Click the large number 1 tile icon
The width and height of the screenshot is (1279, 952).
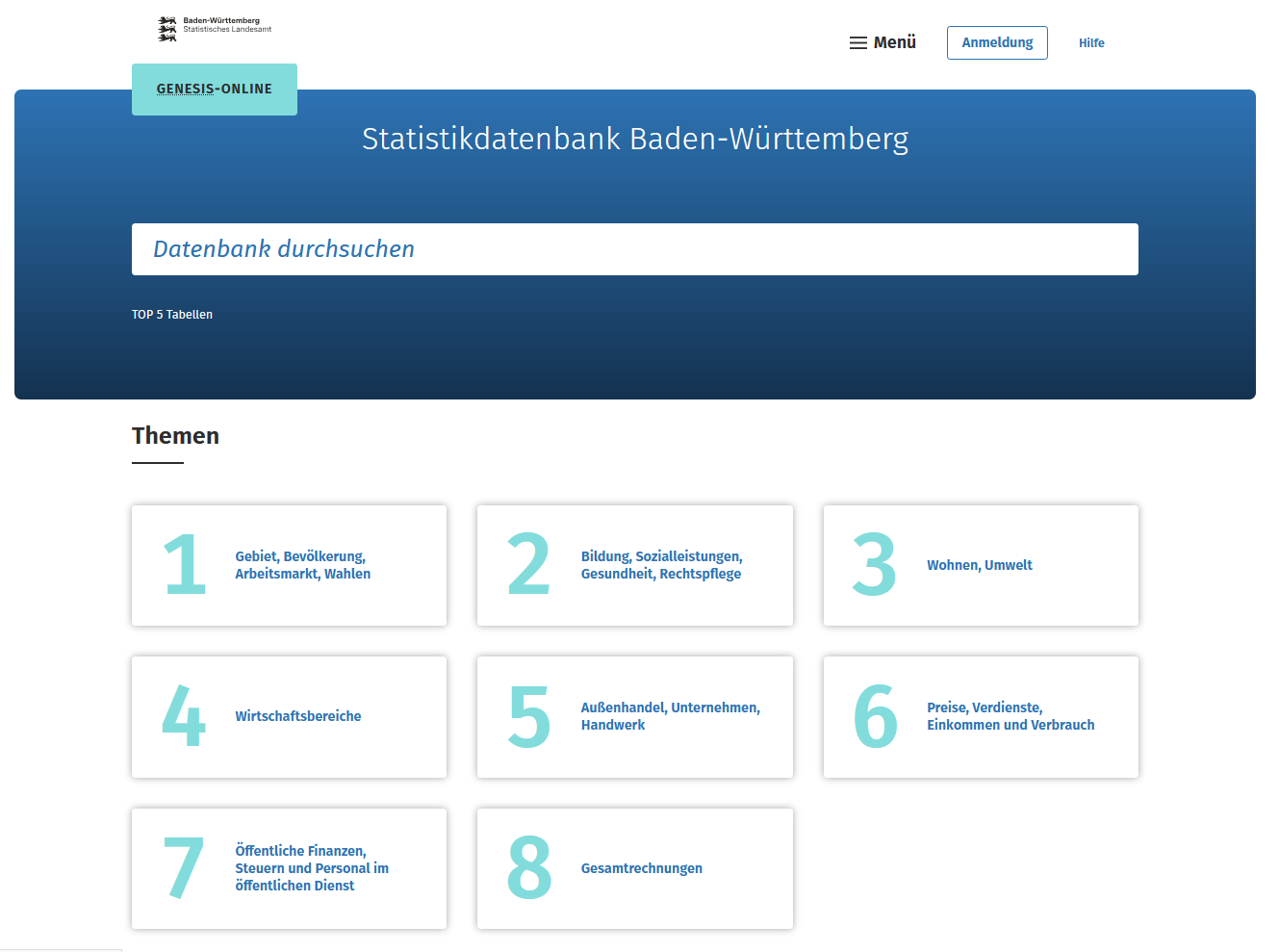(x=184, y=565)
